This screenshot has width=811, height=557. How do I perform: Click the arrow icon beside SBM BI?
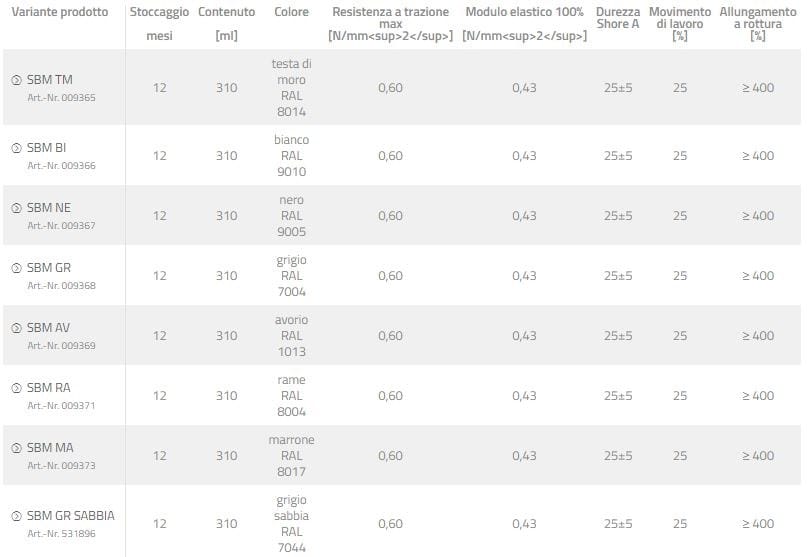[x=16, y=148]
